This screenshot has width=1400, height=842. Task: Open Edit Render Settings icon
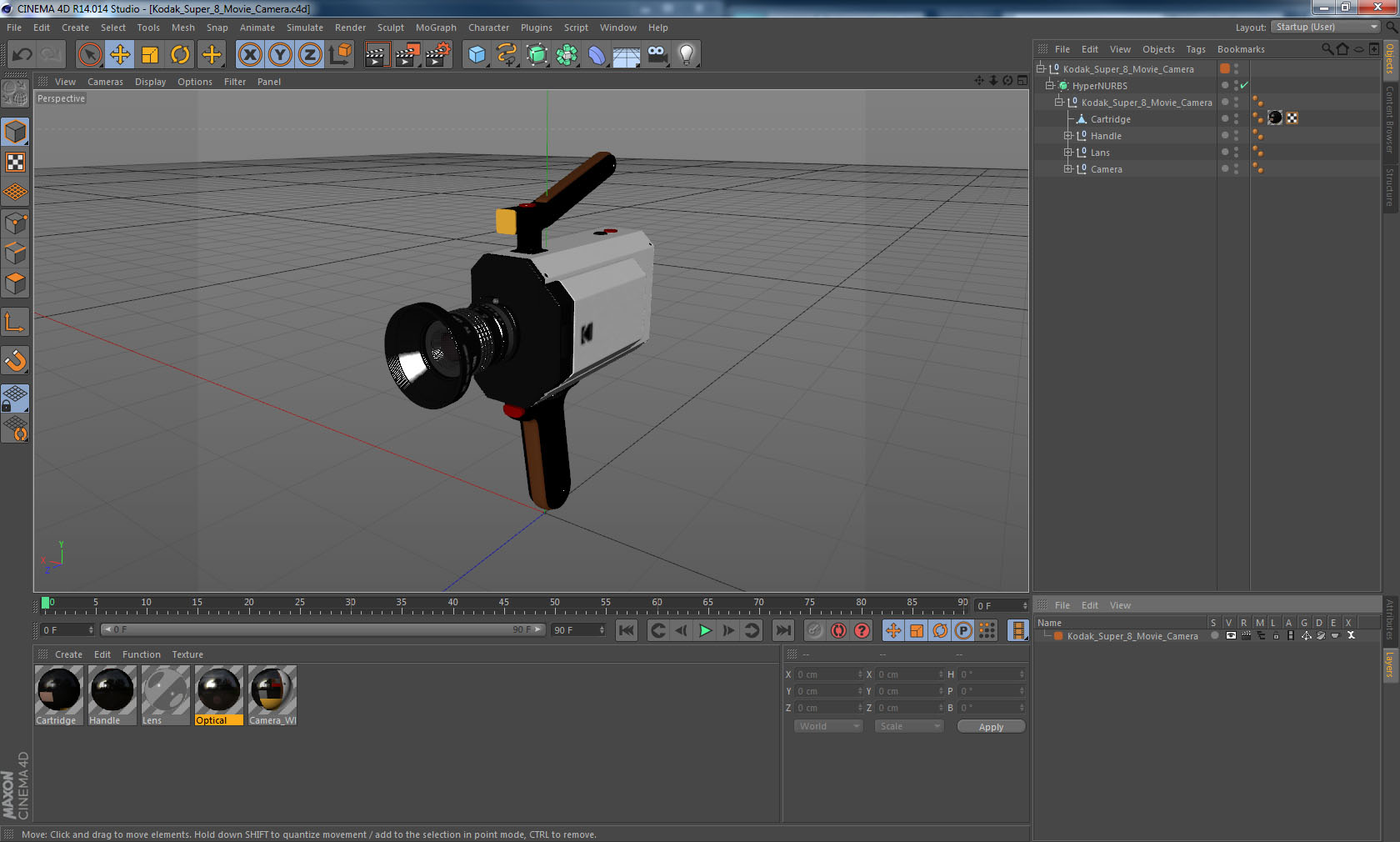(438, 55)
